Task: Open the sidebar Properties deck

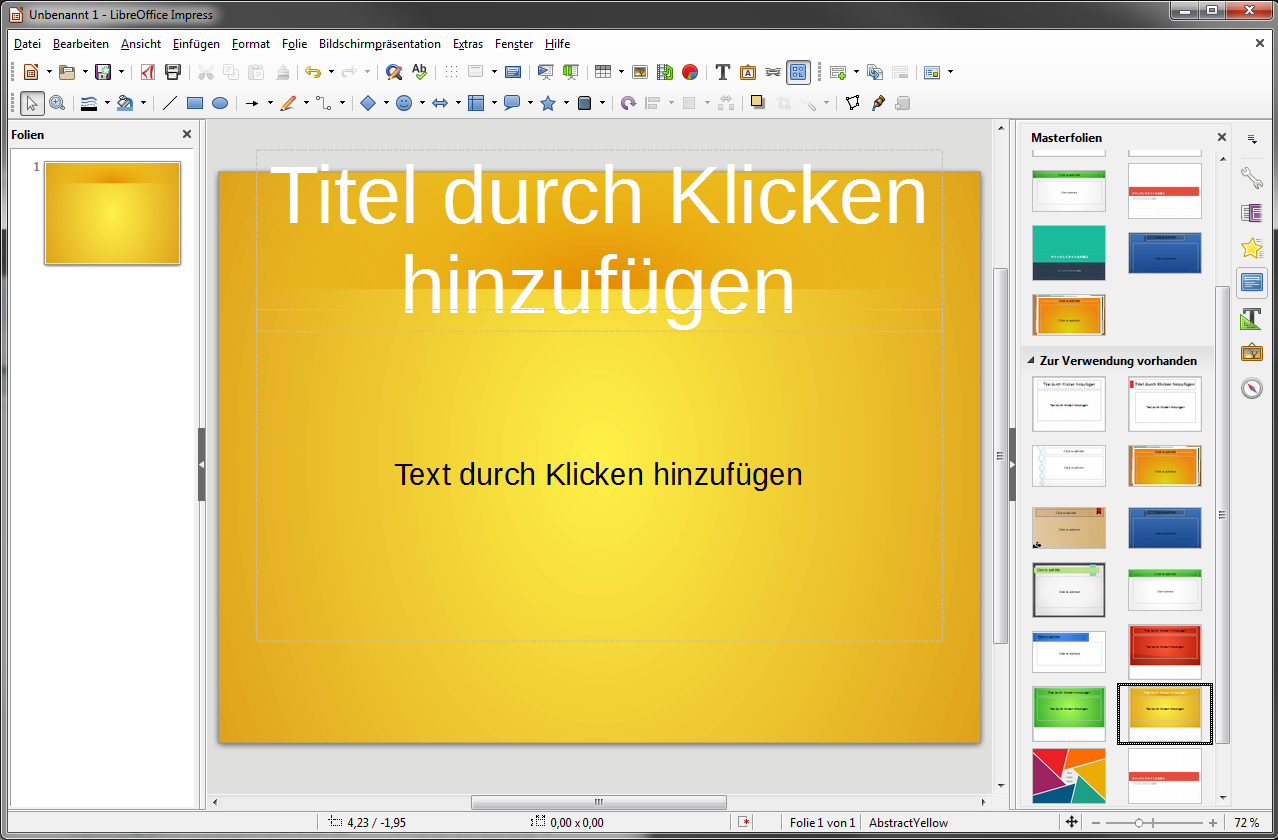Action: click(x=1251, y=179)
